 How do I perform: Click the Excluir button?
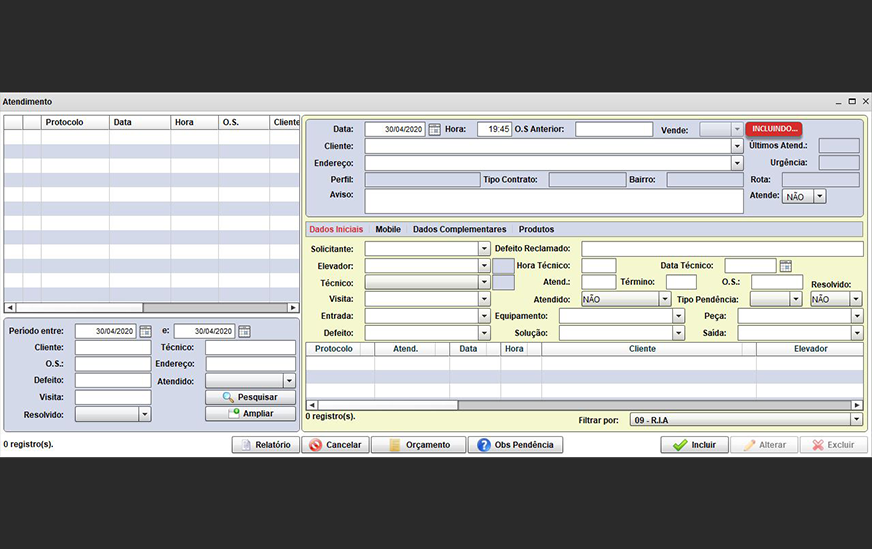click(x=834, y=445)
